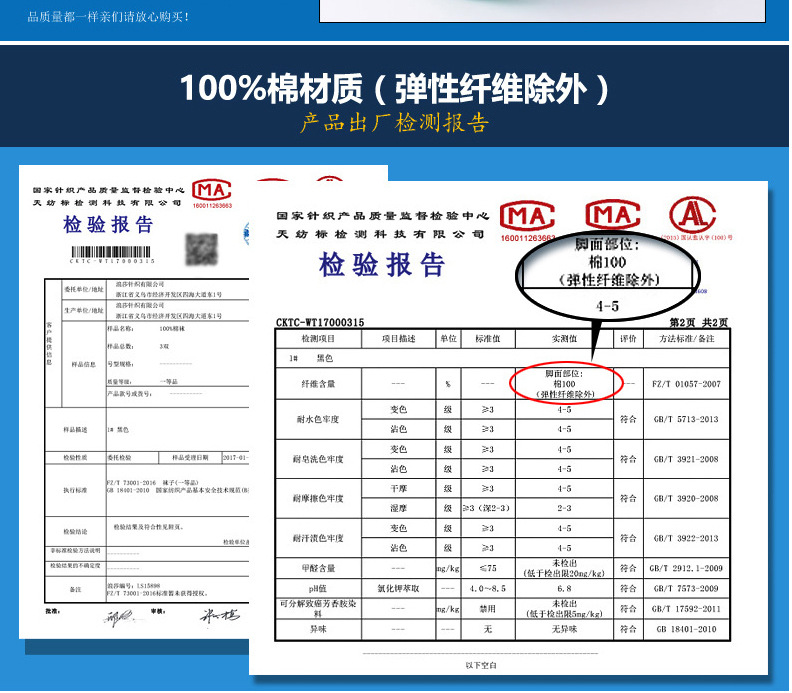Click the standard "GB 18401-2010"
This screenshot has height=693, width=792.
click(686, 629)
